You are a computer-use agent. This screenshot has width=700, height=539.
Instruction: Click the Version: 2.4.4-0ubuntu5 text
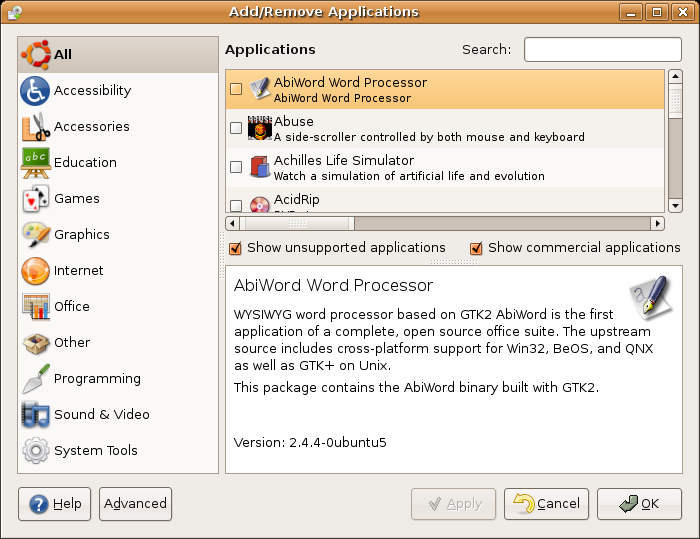(x=310, y=443)
